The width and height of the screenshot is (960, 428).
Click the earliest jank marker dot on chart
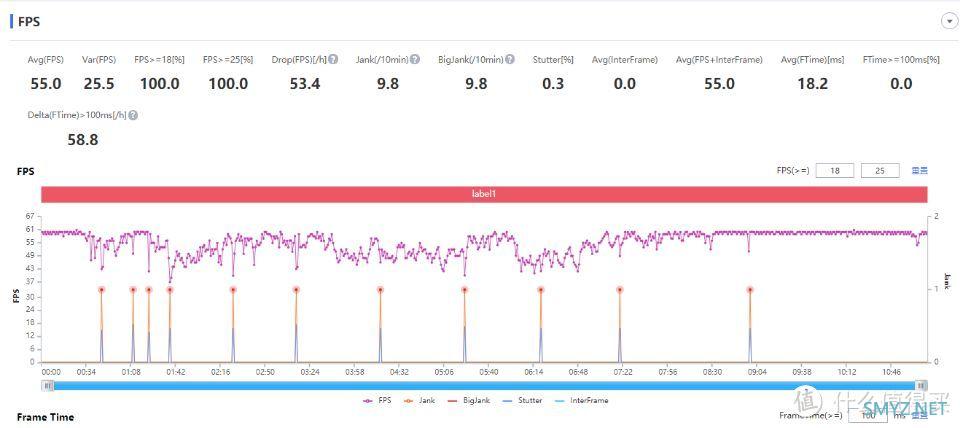(102, 290)
